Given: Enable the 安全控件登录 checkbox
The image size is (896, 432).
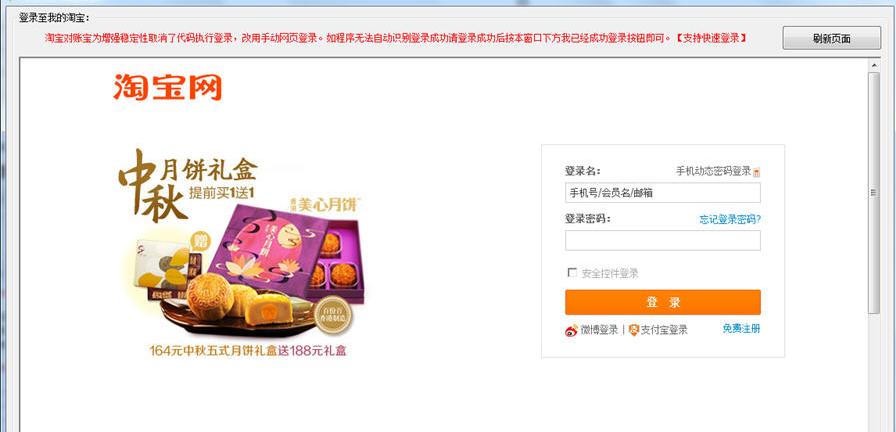Looking at the screenshot, I should coord(572,273).
